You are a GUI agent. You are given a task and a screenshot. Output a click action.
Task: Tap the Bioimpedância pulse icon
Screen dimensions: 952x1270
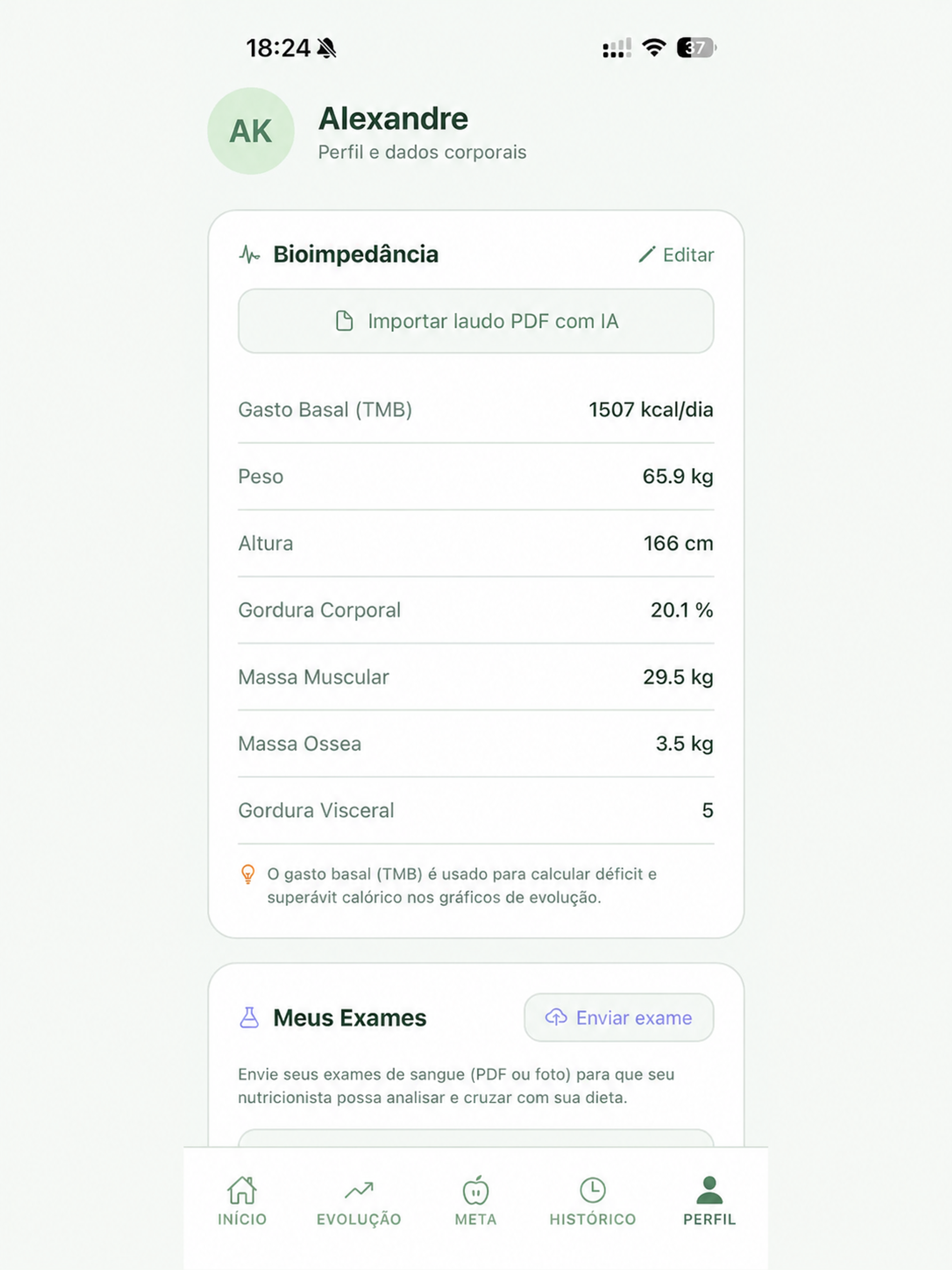pos(249,254)
